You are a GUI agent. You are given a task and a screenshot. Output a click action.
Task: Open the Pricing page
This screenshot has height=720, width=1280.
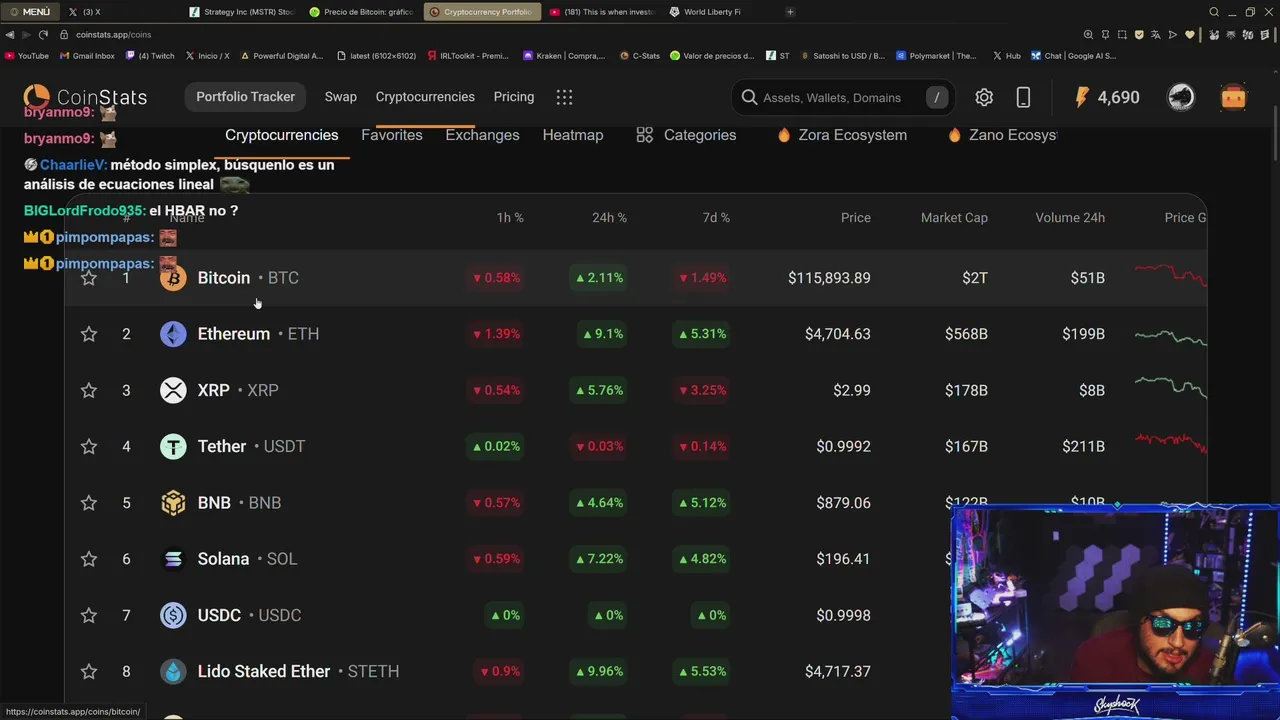point(514,97)
